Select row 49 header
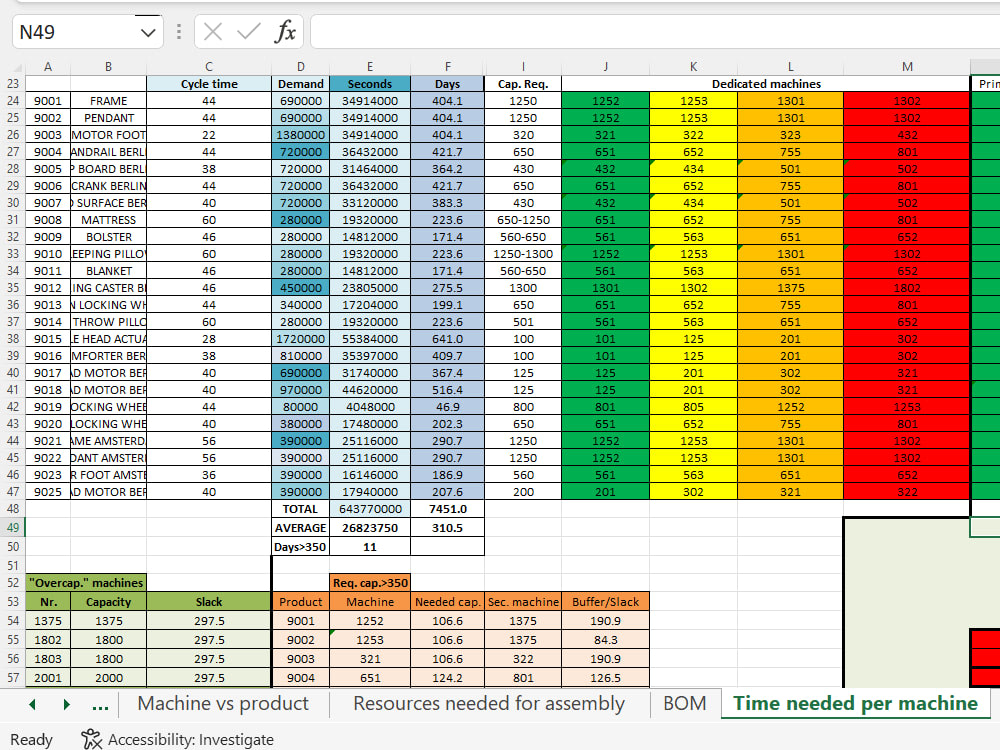This screenshot has height=750, width=1000. pos(13,527)
